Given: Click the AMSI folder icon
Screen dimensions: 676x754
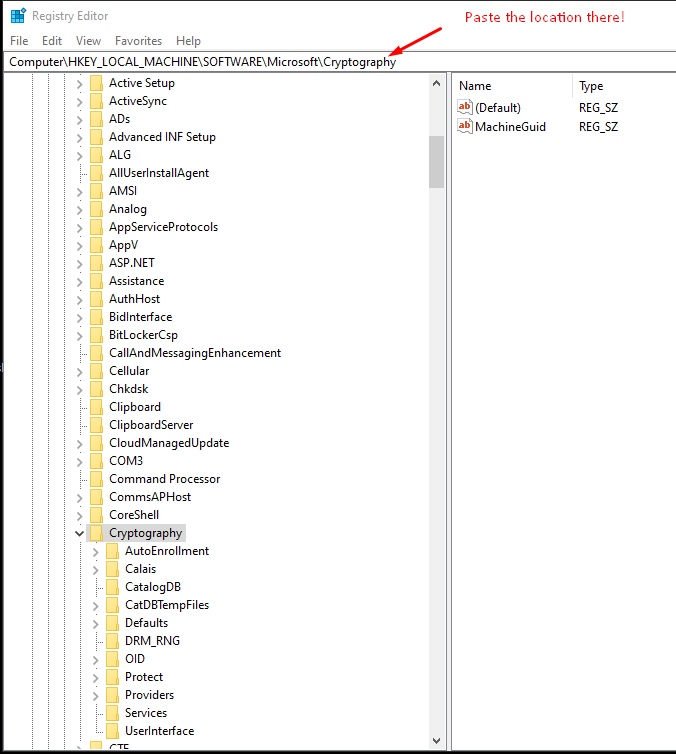Looking at the screenshot, I should pos(97,191).
